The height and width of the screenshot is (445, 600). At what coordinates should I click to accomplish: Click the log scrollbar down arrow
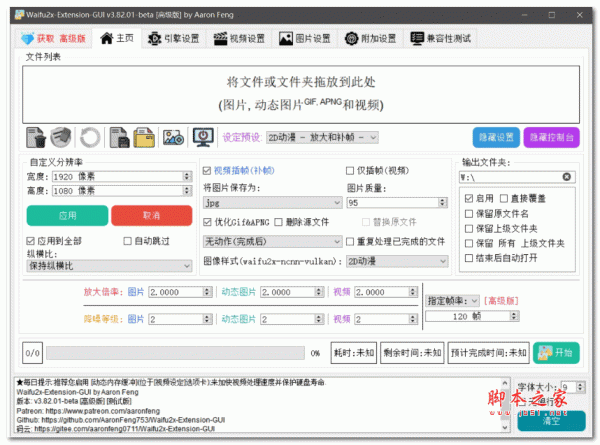(505, 427)
